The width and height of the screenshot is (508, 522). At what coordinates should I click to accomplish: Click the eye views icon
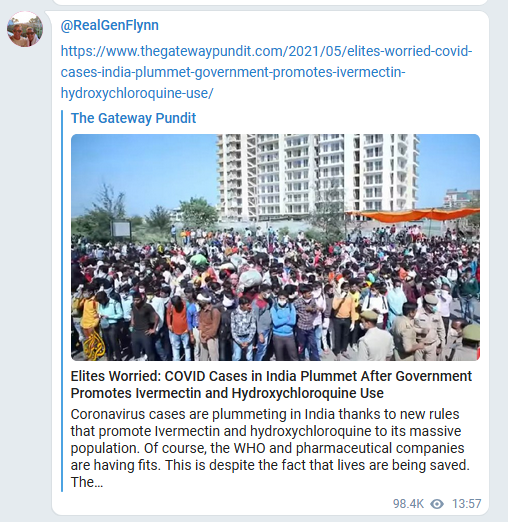coord(437,504)
